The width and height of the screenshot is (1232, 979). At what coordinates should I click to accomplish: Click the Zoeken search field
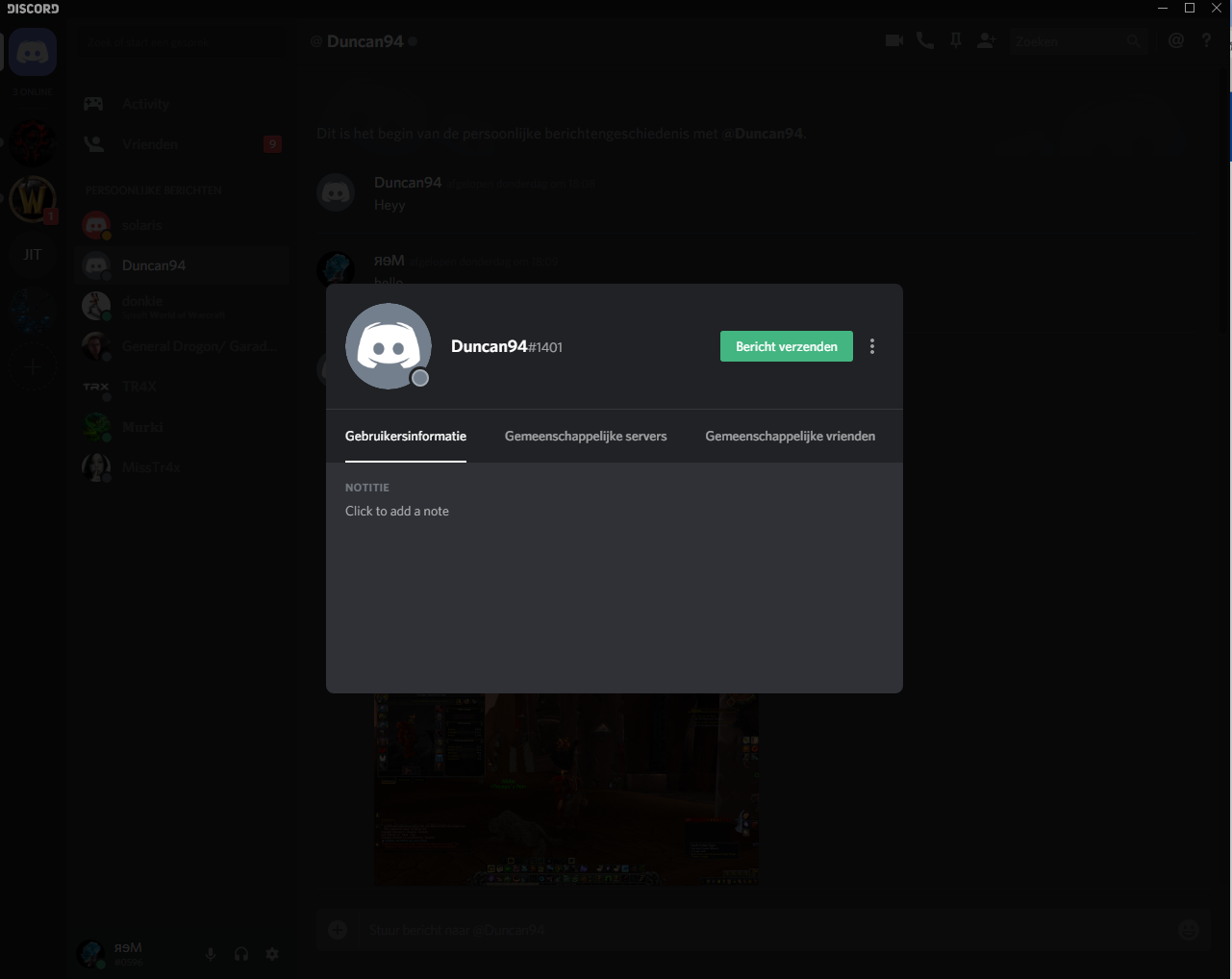[x=1077, y=41]
